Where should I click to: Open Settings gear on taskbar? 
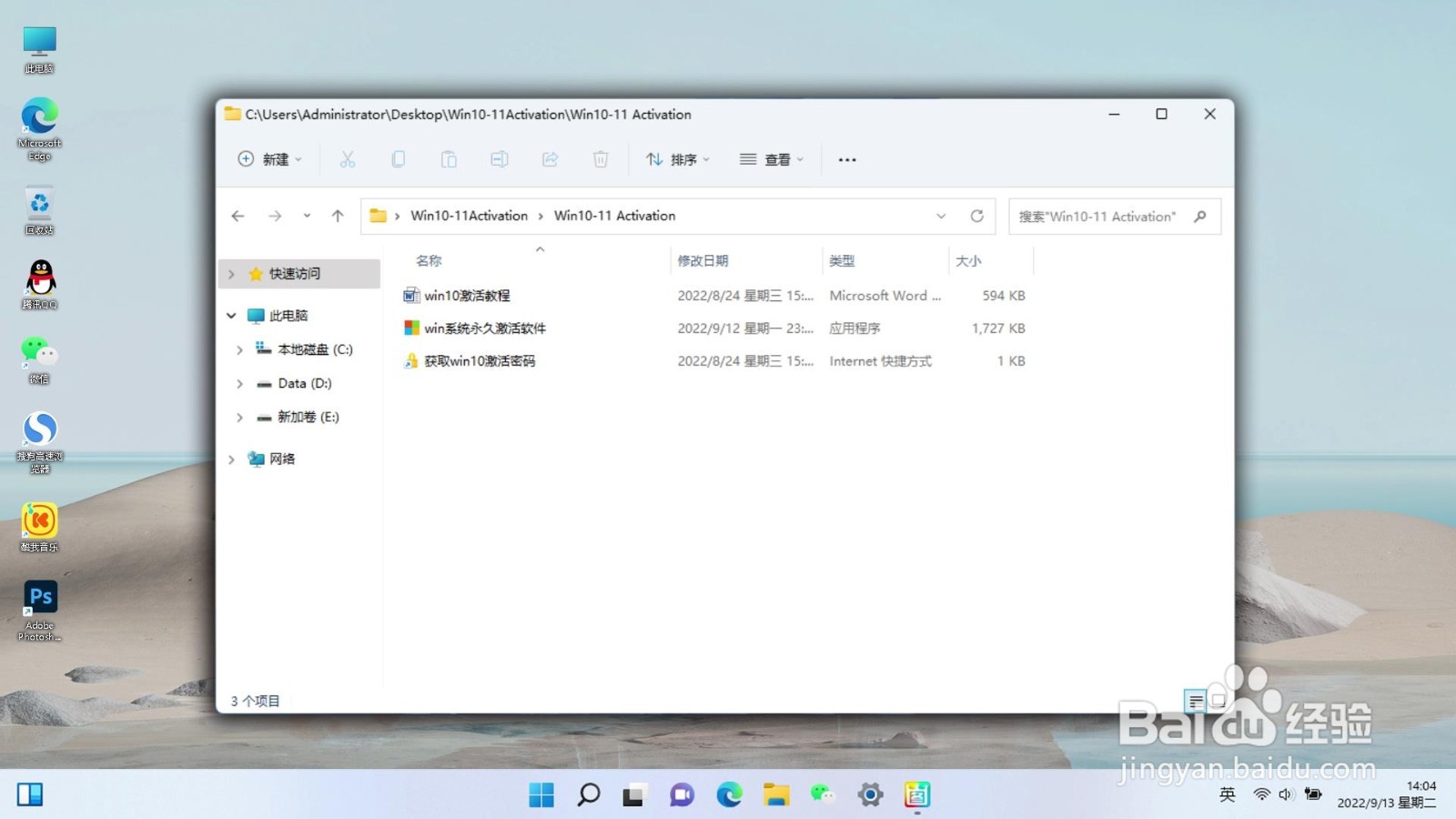(870, 794)
